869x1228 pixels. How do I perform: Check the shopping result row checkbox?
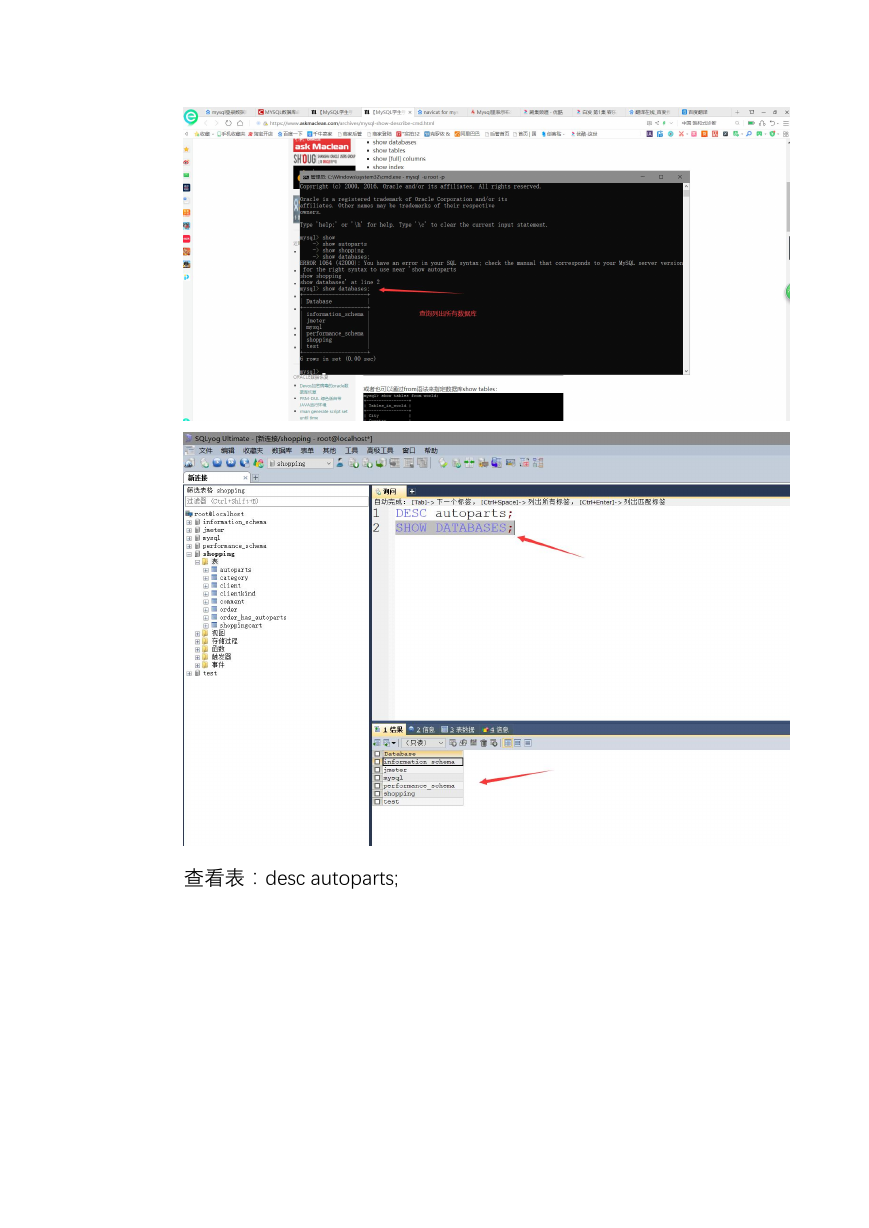coord(377,794)
